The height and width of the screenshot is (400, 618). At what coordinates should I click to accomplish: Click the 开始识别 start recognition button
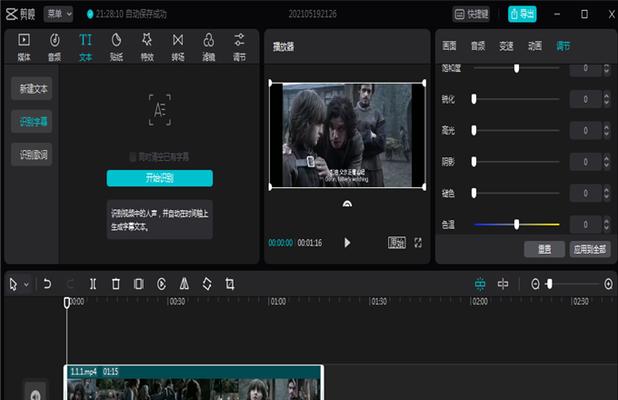click(x=160, y=178)
